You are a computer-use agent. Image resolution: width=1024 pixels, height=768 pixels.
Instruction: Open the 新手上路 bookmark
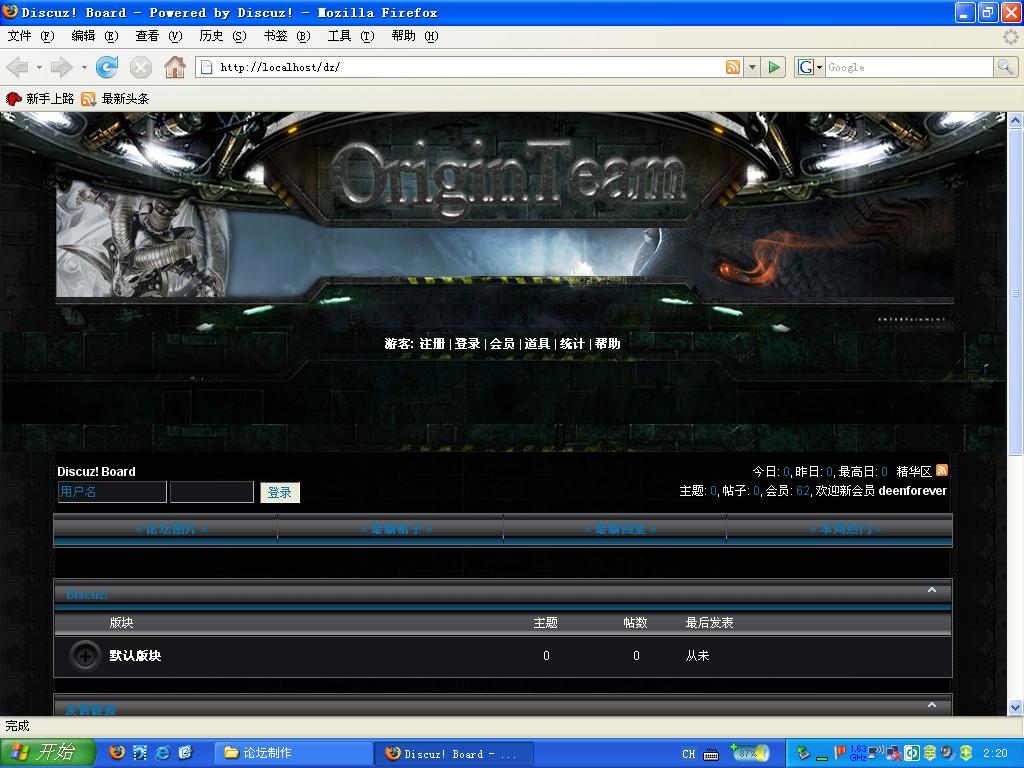tap(40, 99)
